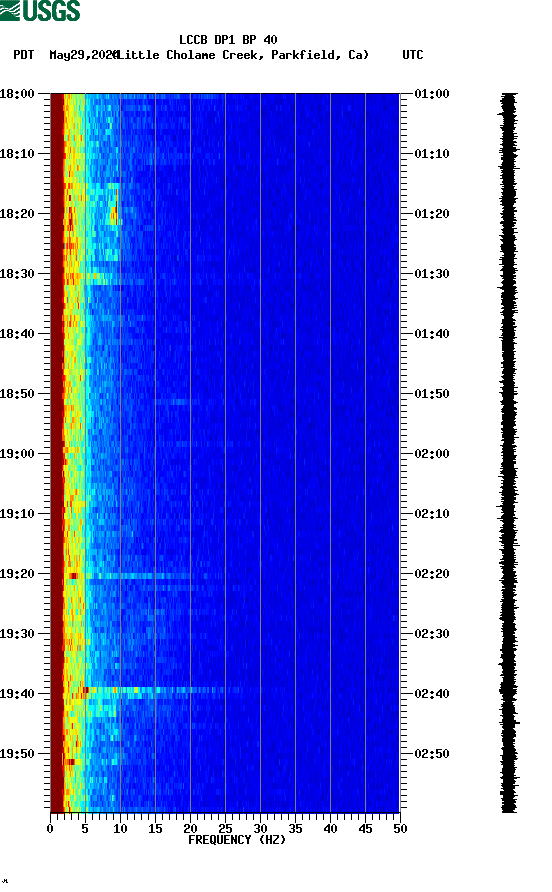The image size is (552, 892).
Task: Click the "Little Cholame Creek, Parkfield, Ca" label
Action: [x=243, y=55]
